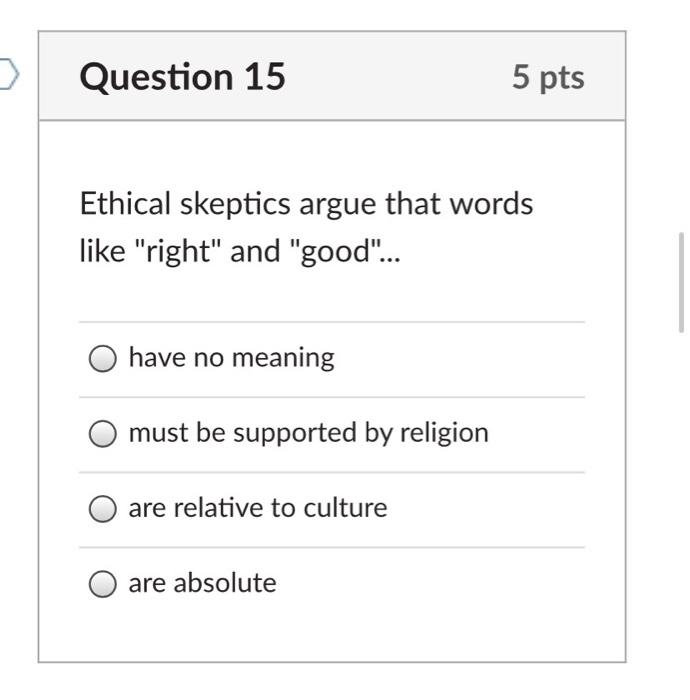Image resolution: width=690 pixels, height=700 pixels.
Task: Mark the "are absolute" radio button
Action: (x=103, y=584)
